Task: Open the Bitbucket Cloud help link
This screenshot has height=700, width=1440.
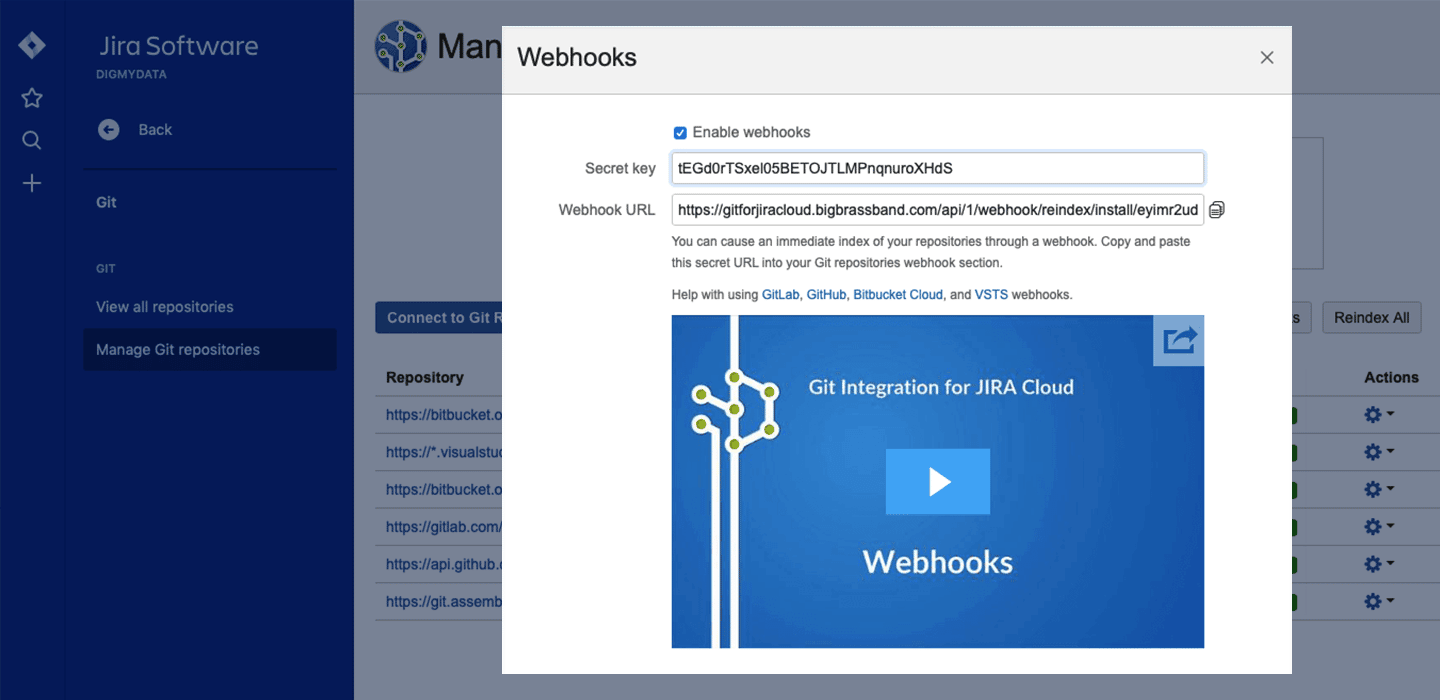Action: (x=898, y=295)
